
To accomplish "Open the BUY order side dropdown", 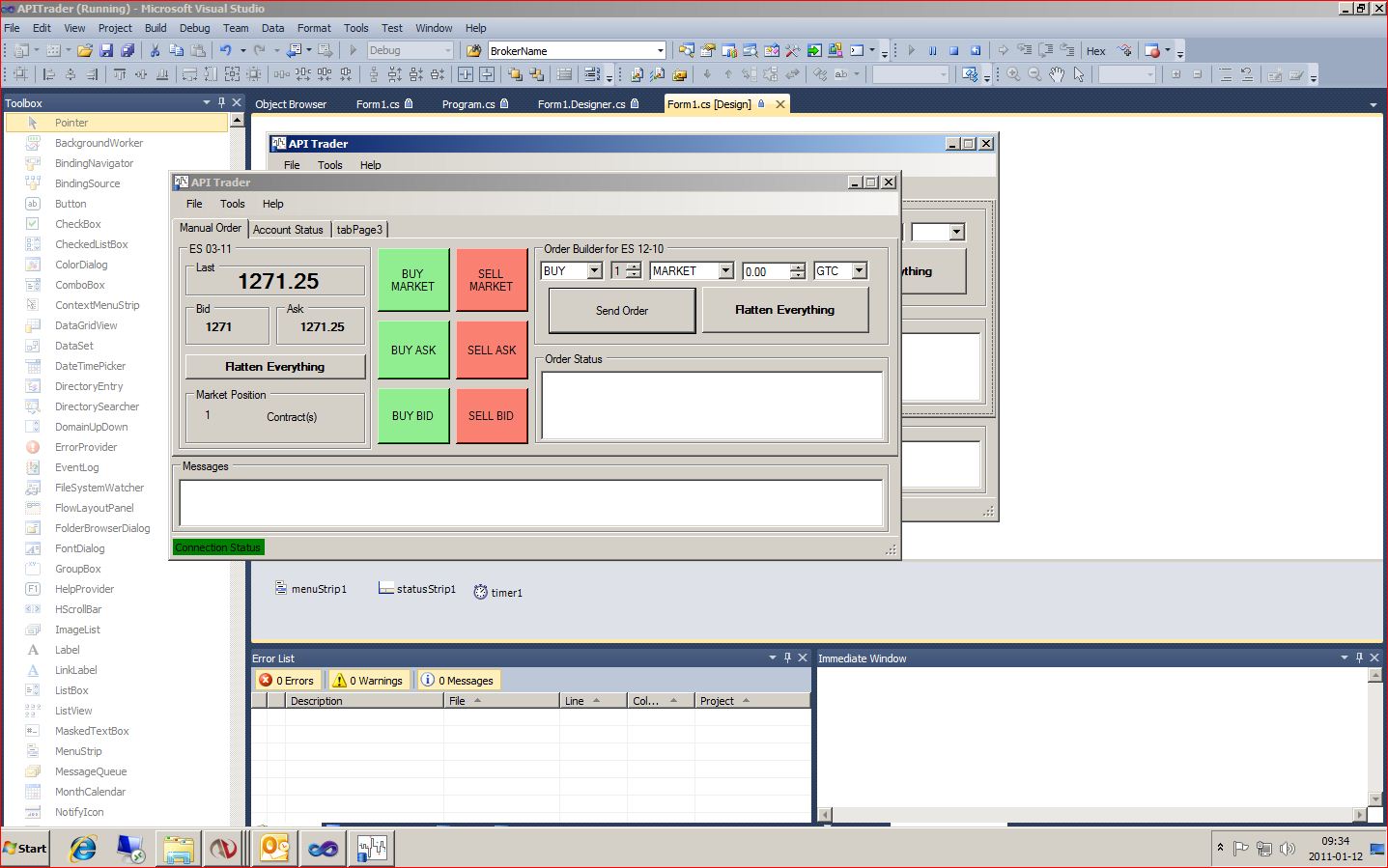I will [595, 271].
